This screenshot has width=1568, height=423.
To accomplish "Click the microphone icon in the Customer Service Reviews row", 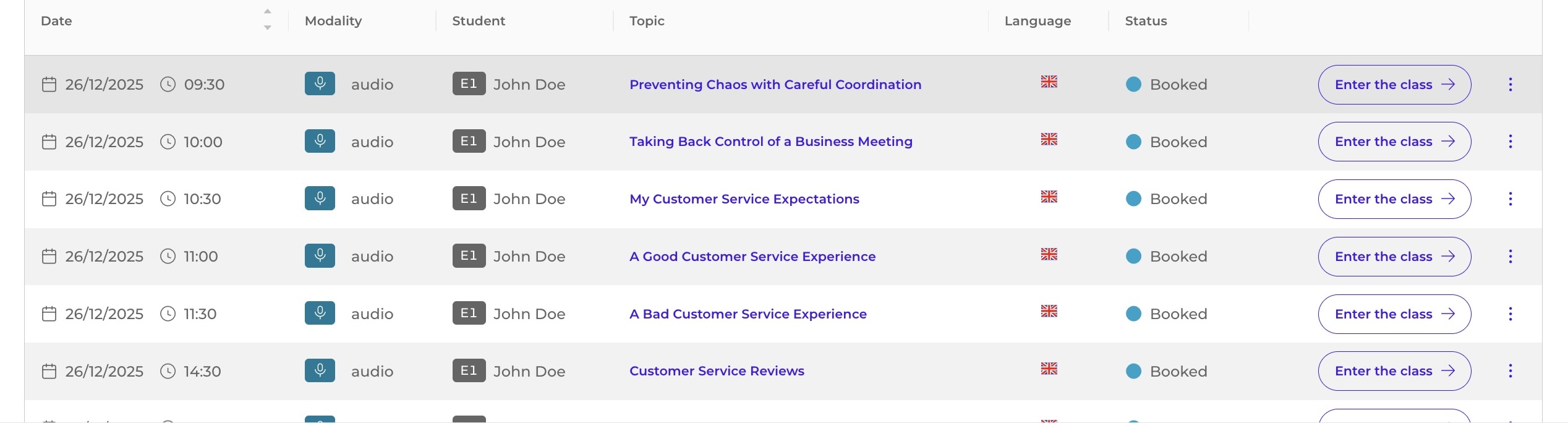I will coord(320,370).
